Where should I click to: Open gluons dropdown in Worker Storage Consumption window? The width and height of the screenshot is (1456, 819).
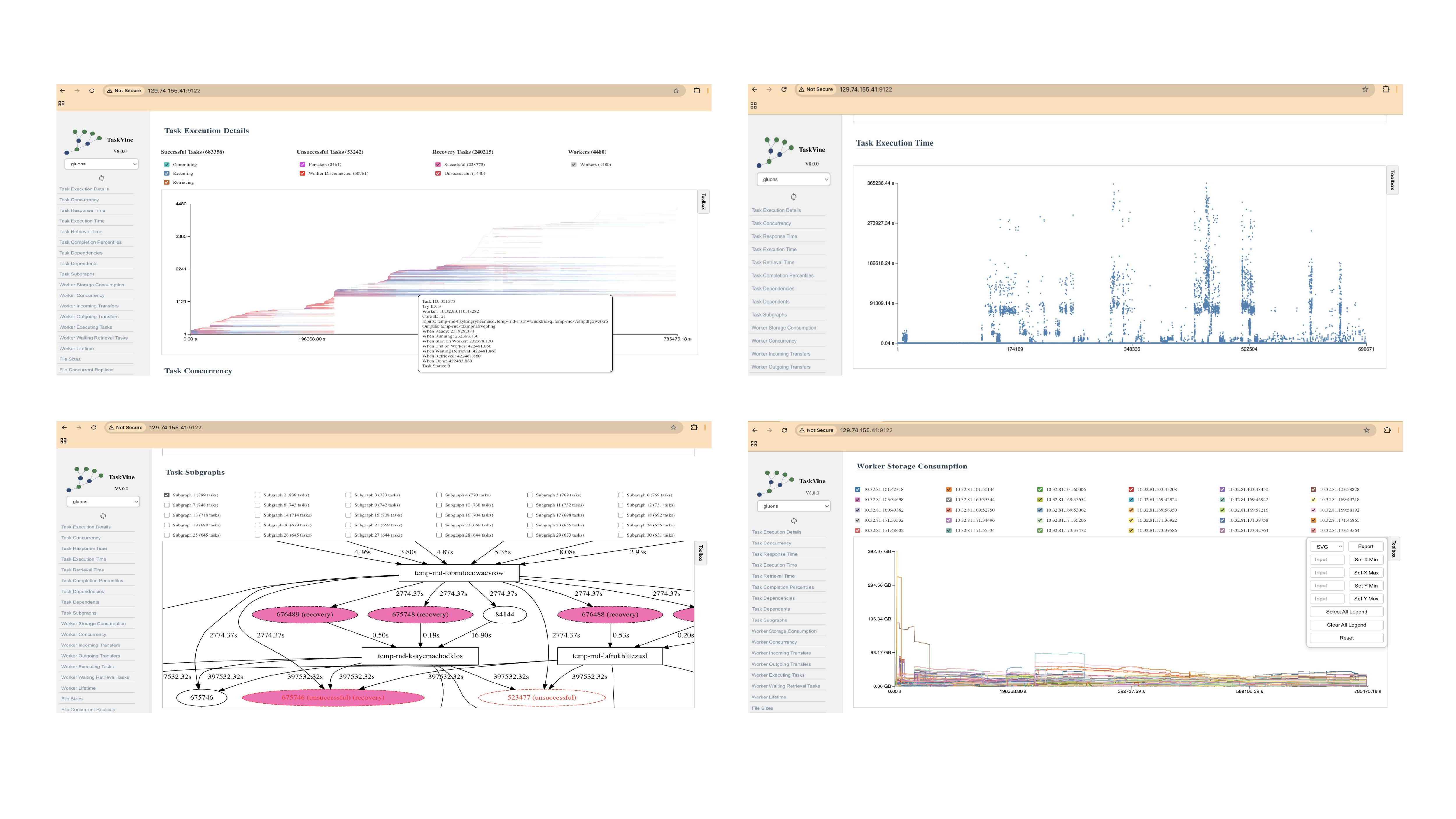pyautogui.click(x=794, y=506)
